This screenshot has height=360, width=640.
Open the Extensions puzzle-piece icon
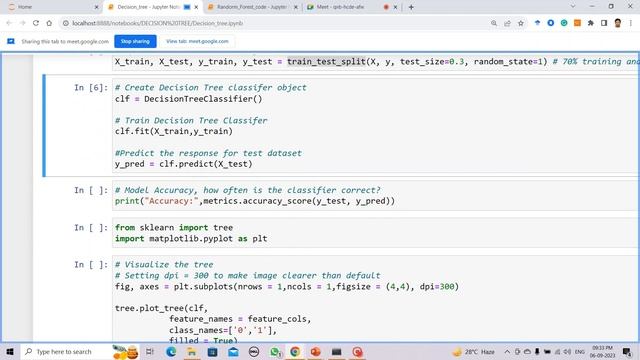pos(591,23)
